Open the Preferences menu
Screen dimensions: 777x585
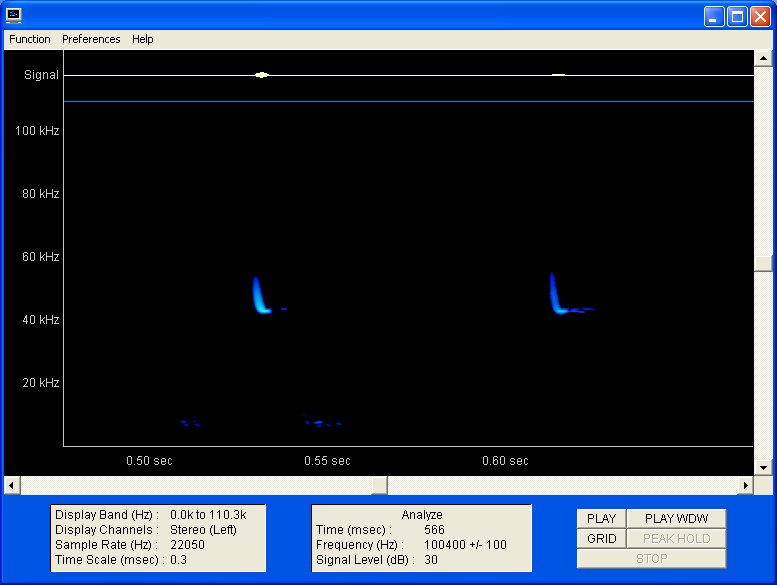click(91, 39)
